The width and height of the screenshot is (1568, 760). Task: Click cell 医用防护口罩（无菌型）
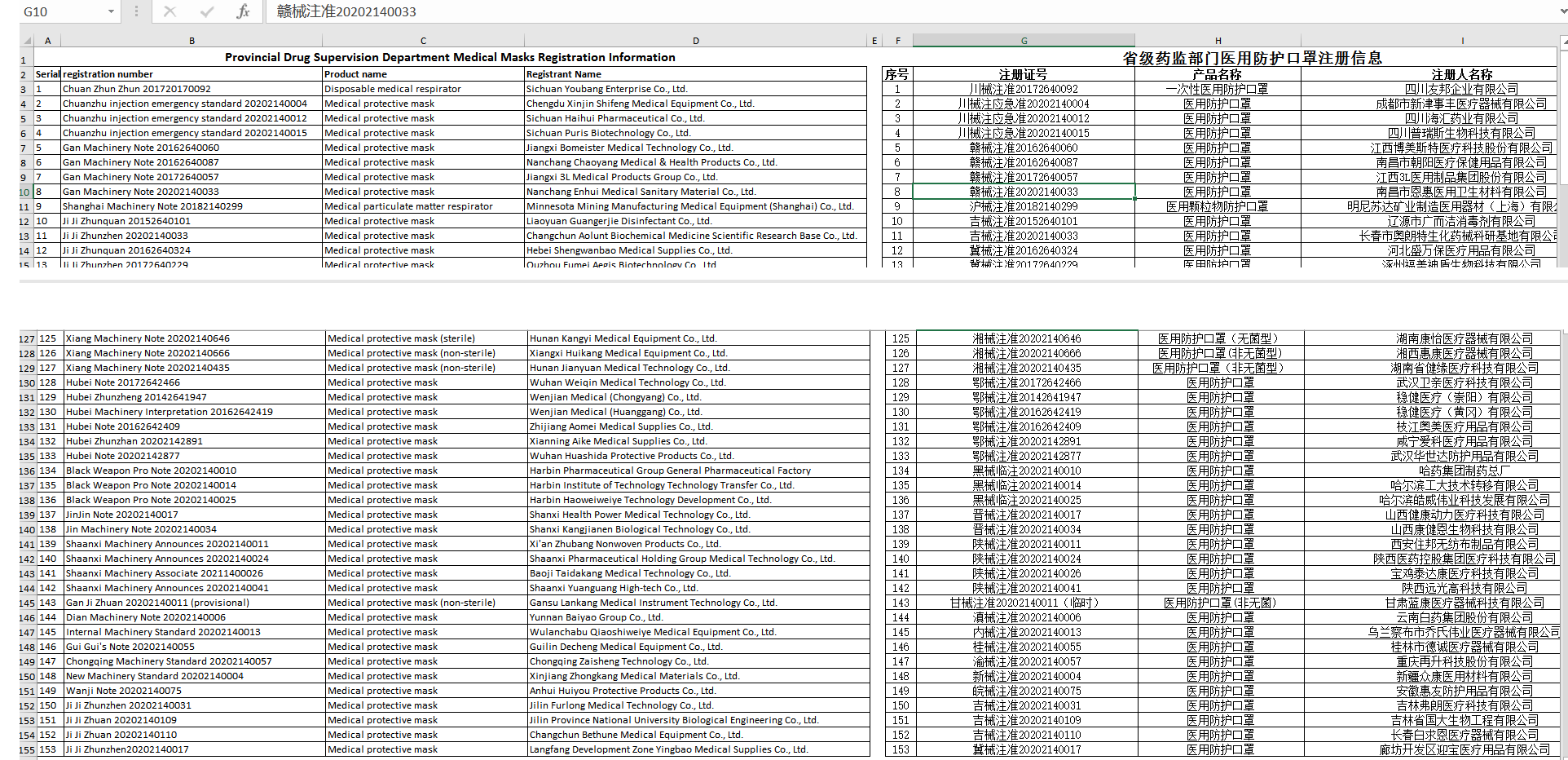[x=1221, y=338]
